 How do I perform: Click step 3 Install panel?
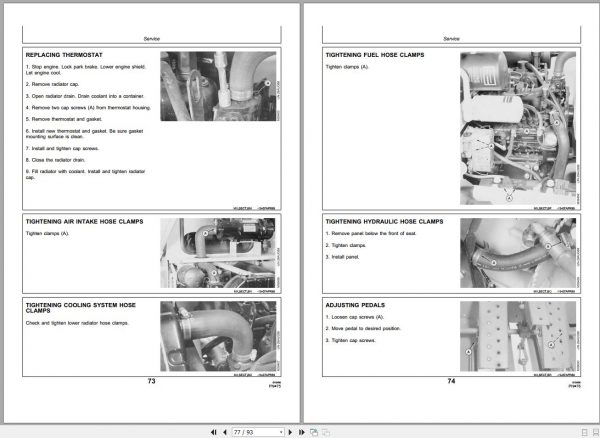(342, 257)
